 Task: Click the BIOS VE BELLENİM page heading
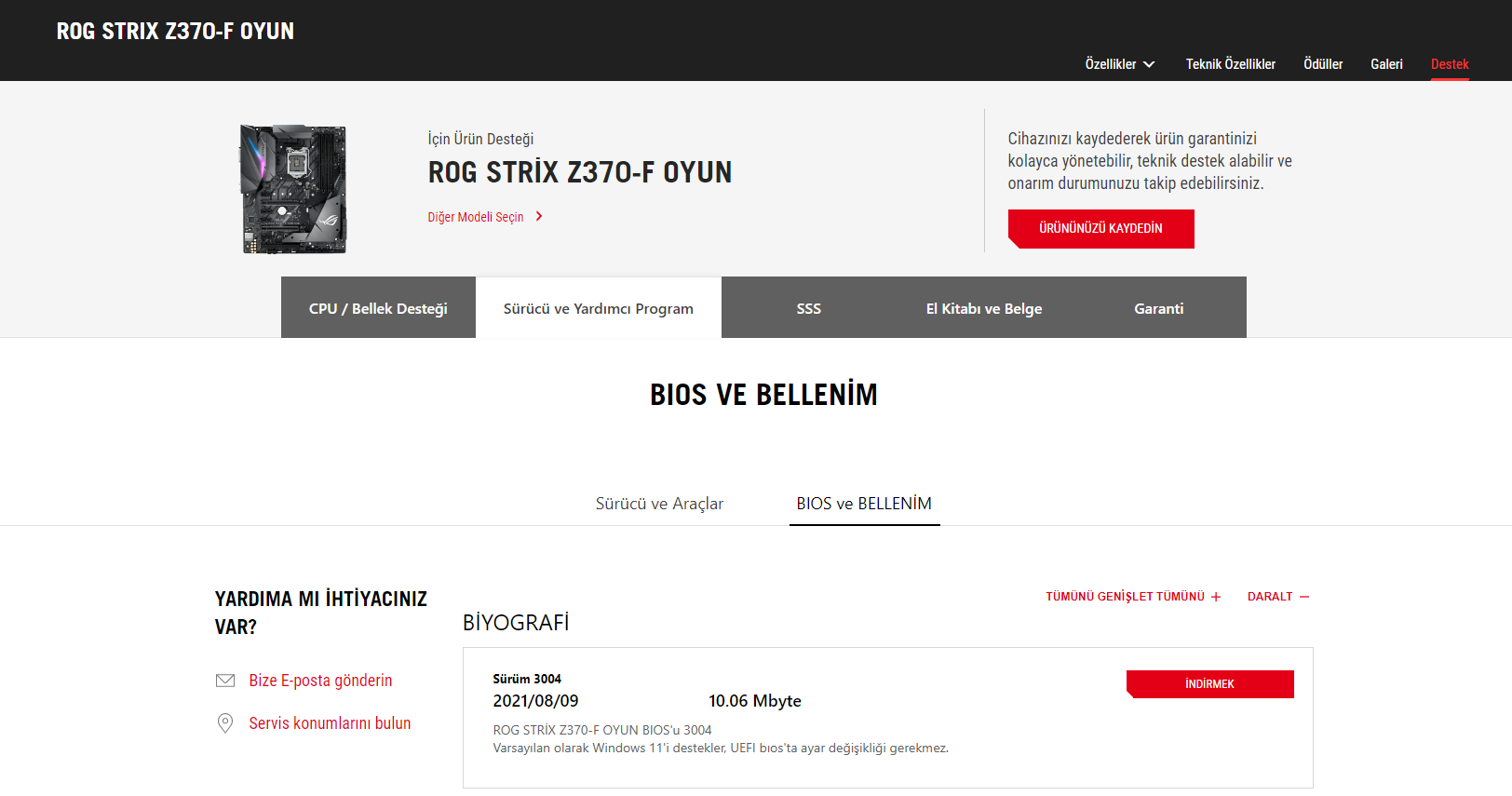click(763, 395)
